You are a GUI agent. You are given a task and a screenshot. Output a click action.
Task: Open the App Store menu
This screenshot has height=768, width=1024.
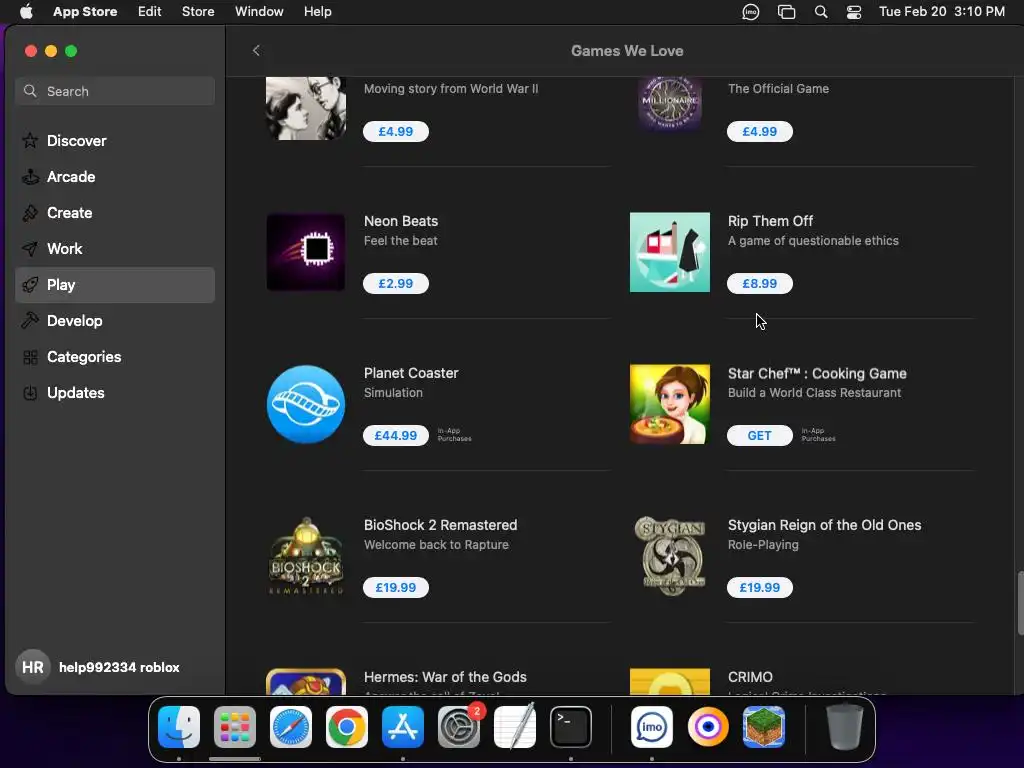85,12
